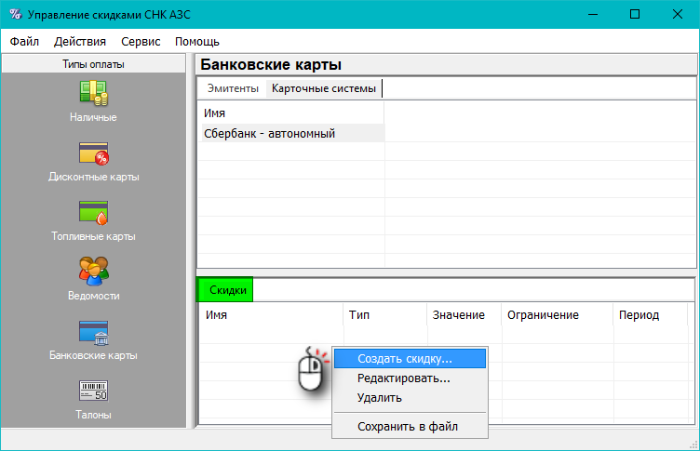Open the Сервис menu
This screenshot has height=451, width=700.
pos(140,42)
